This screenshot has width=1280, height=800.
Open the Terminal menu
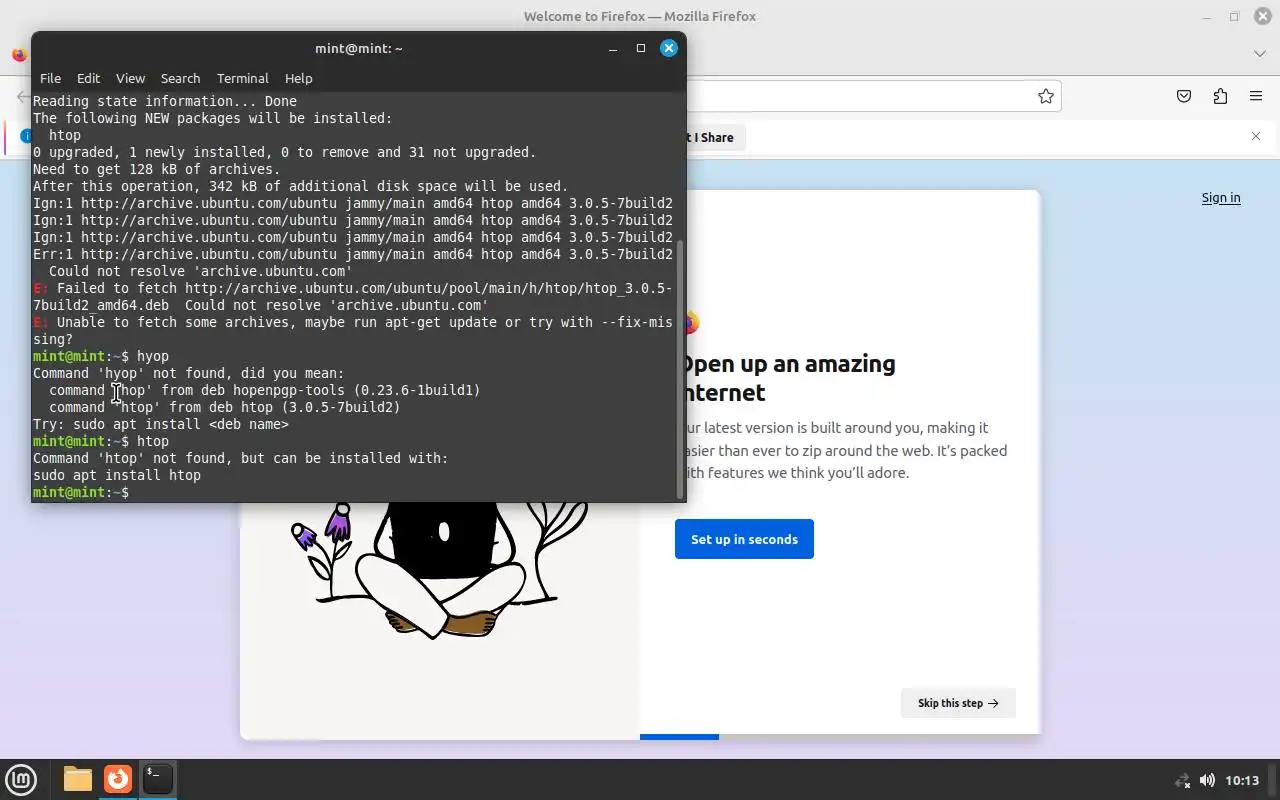click(242, 78)
